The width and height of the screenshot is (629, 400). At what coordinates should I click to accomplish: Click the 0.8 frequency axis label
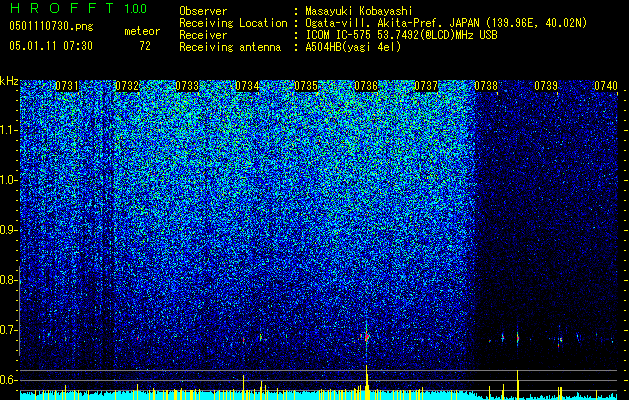(8, 280)
